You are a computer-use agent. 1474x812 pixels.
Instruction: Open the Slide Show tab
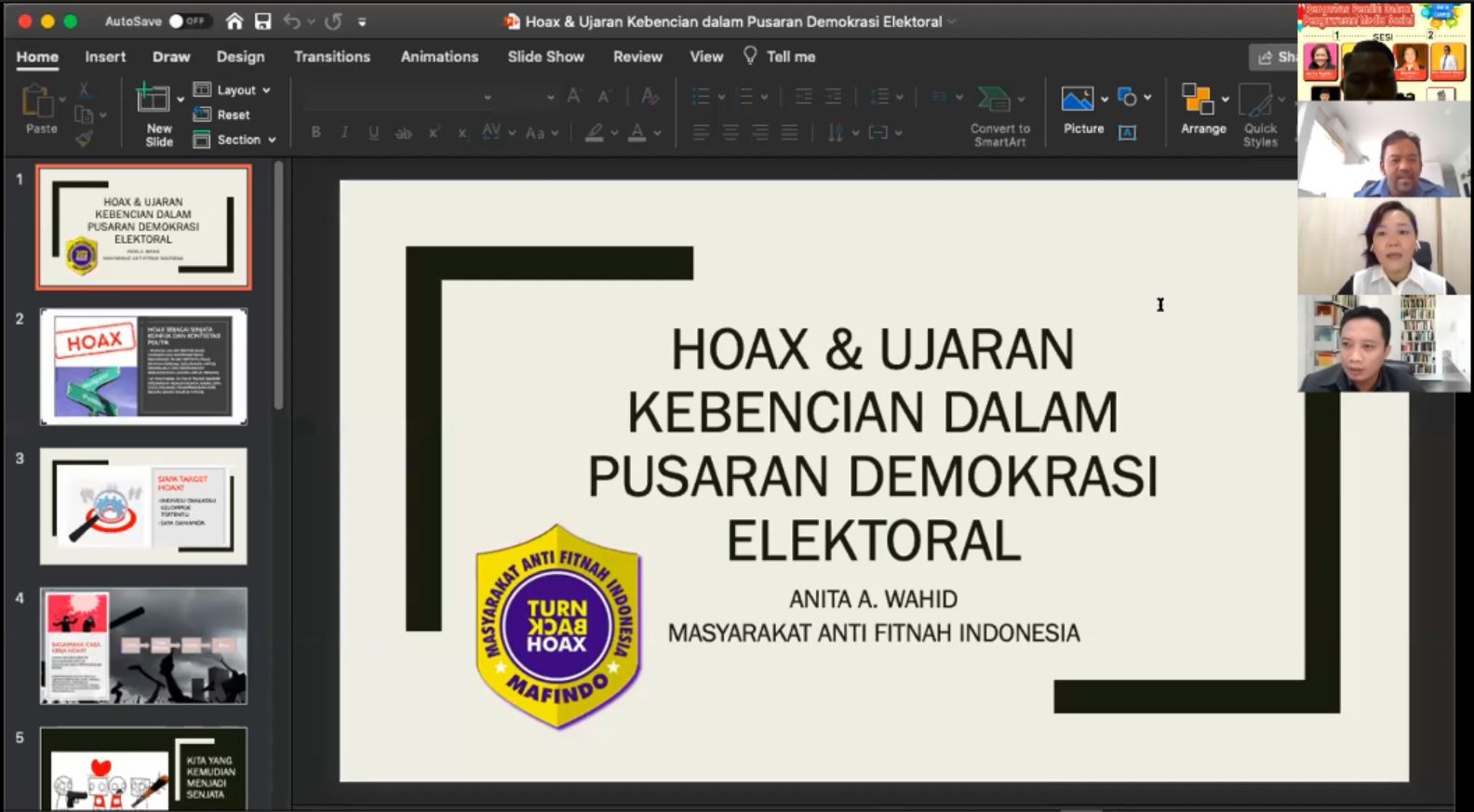(546, 57)
